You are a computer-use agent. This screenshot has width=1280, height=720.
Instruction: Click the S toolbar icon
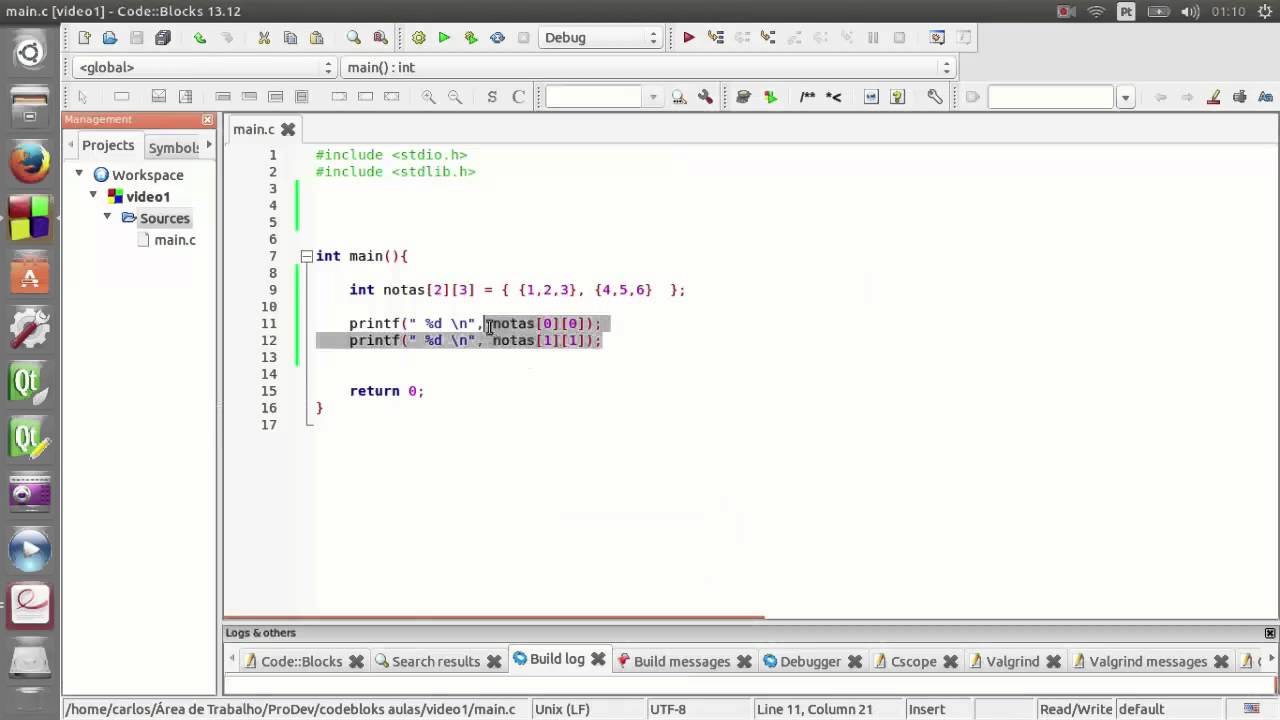(492, 97)
